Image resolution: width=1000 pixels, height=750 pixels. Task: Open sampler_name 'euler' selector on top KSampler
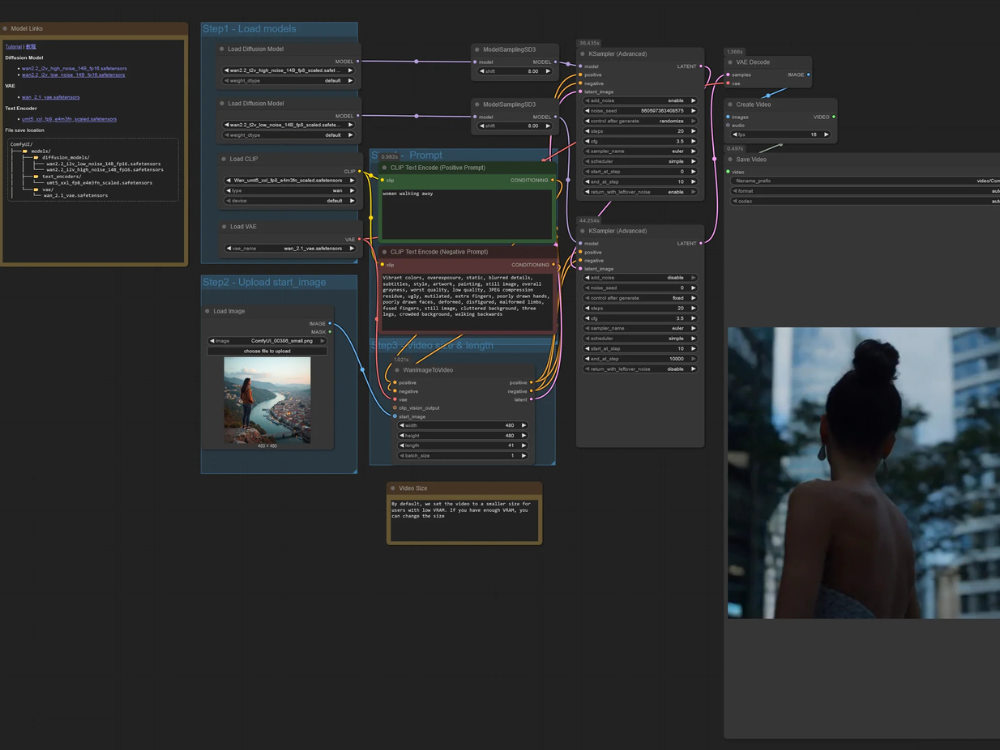click(640, 151)
